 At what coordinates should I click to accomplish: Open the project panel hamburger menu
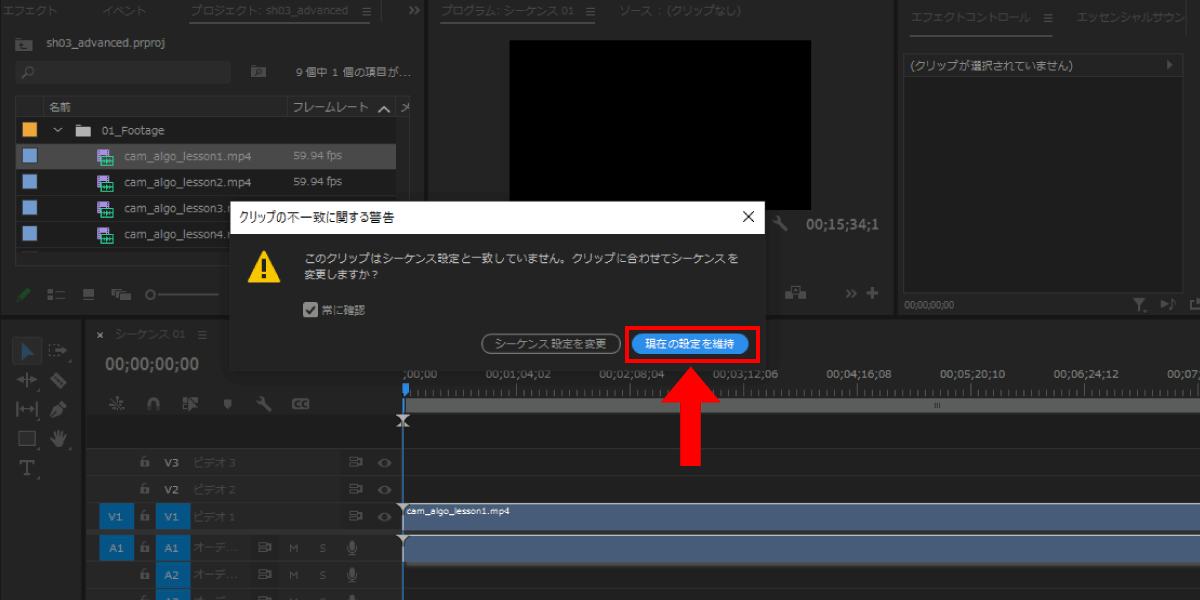click(x=366, y=11)
